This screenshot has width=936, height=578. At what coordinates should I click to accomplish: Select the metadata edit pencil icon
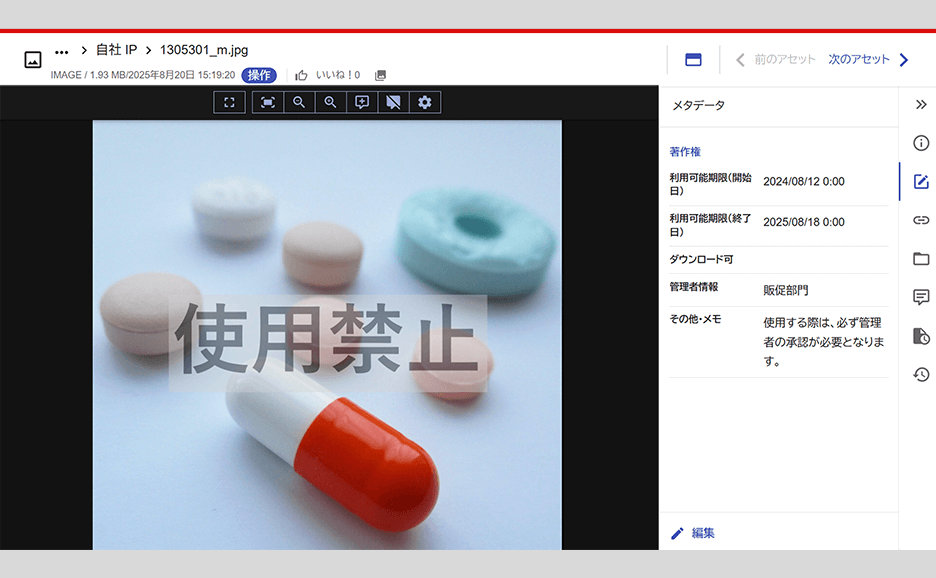920,181
